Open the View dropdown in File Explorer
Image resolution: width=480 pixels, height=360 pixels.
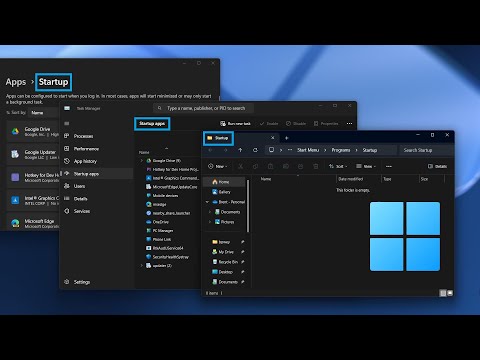click(366, 166)
